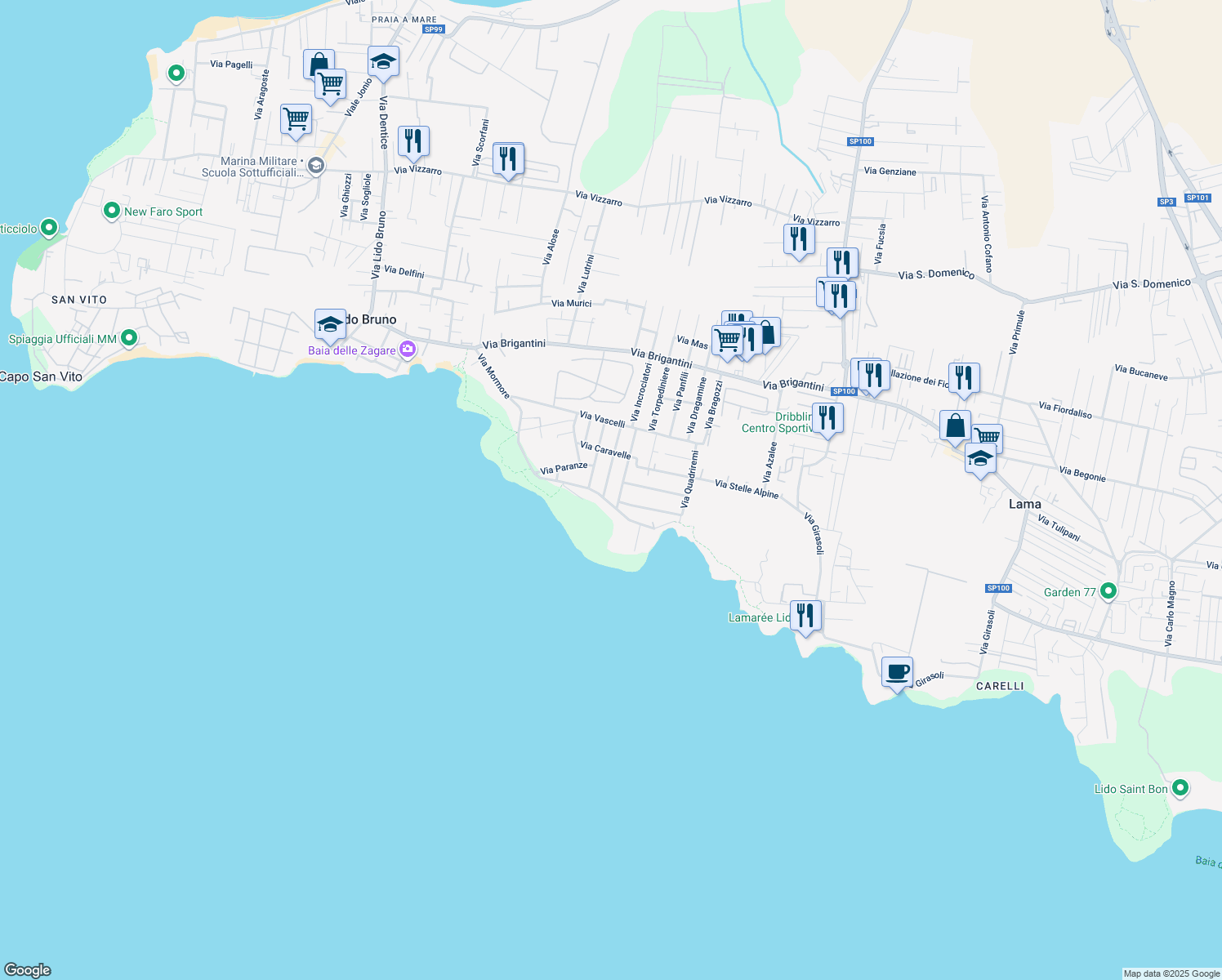1222x980 pixels.
Task: Click the shopping cart marker near Via Mas
Action: 727,340
